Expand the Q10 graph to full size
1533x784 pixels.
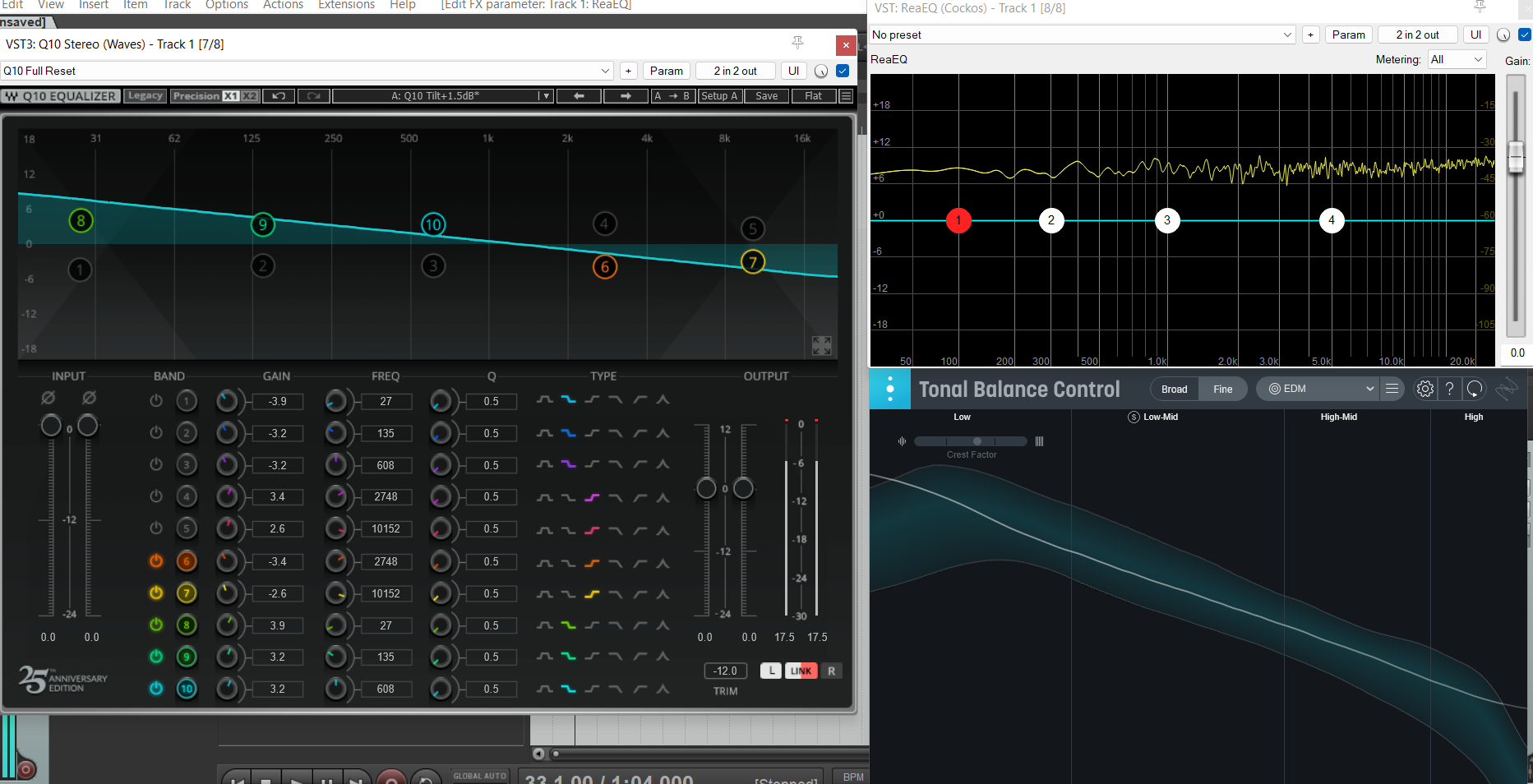coord(821,345)
